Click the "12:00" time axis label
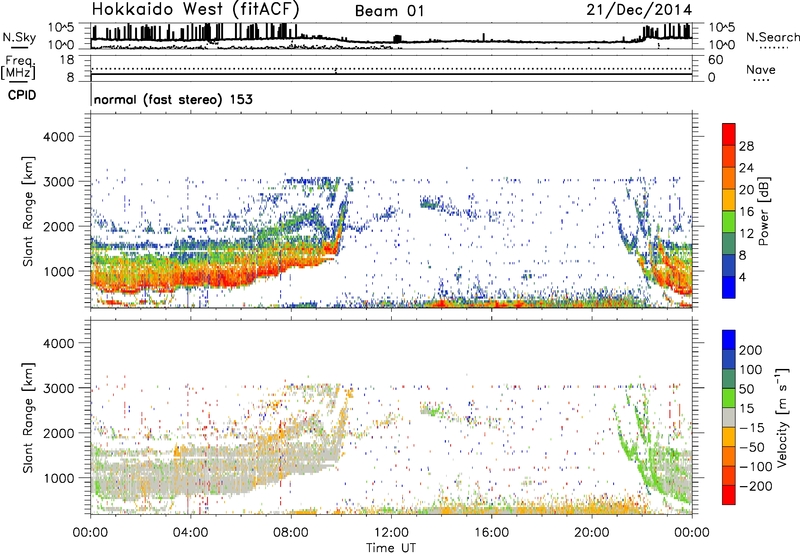 391,533
